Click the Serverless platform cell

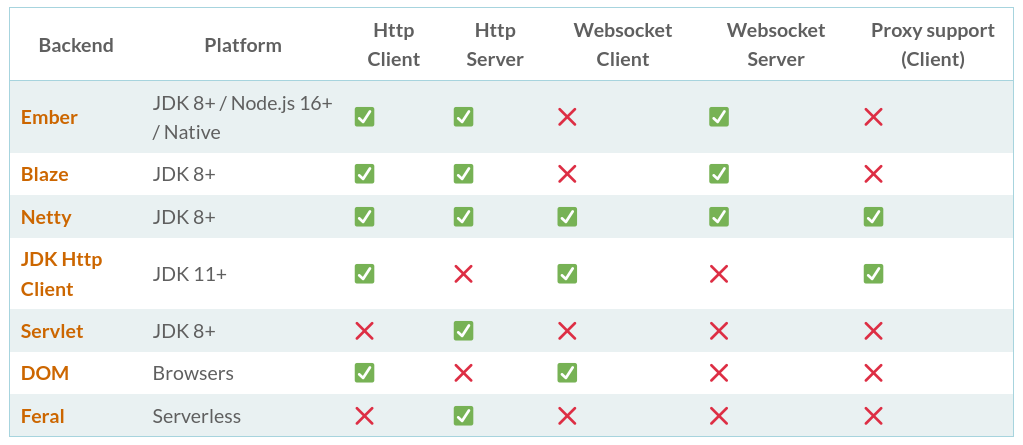[197, 416]
